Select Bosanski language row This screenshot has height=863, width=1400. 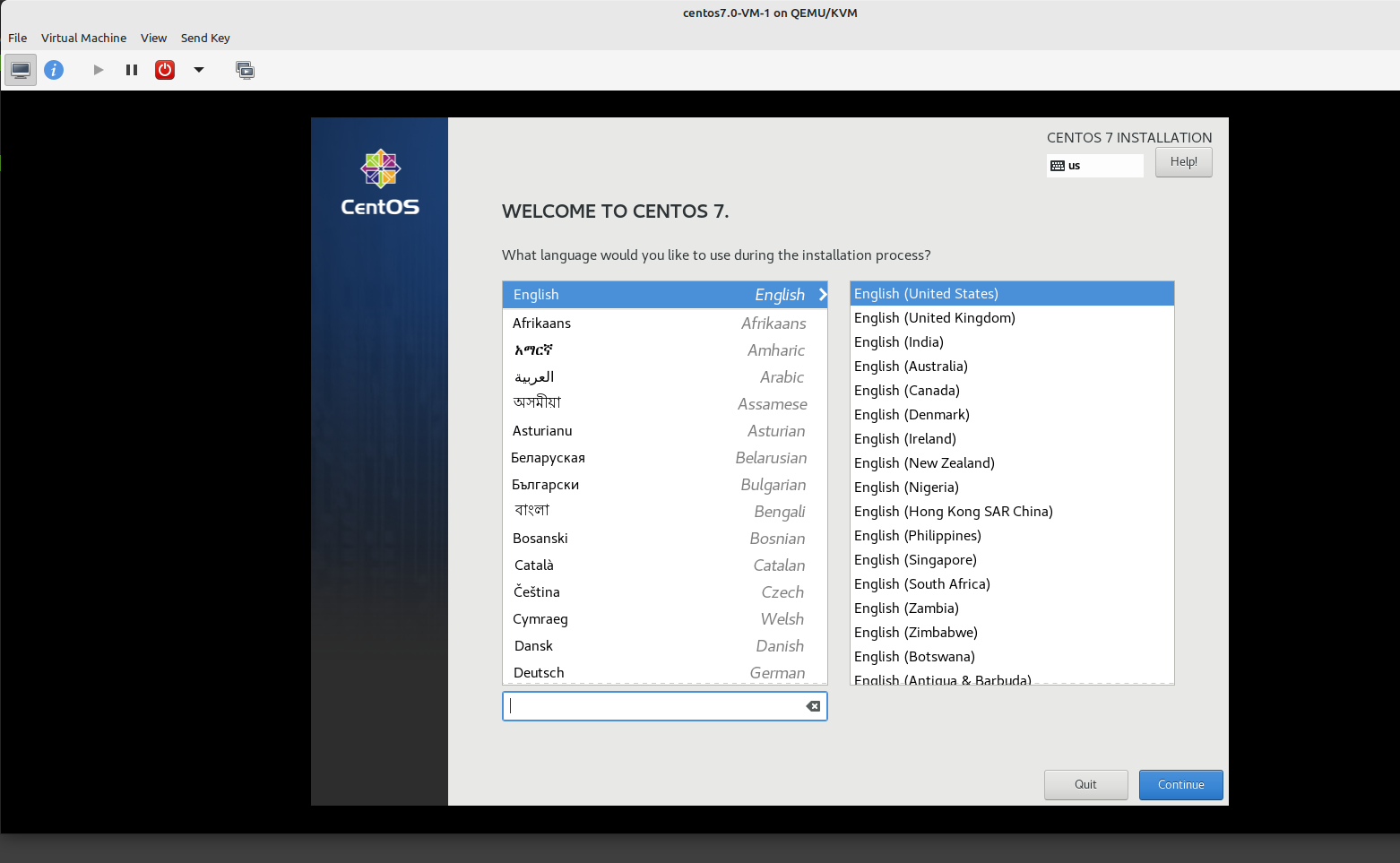tap(665, 538)
